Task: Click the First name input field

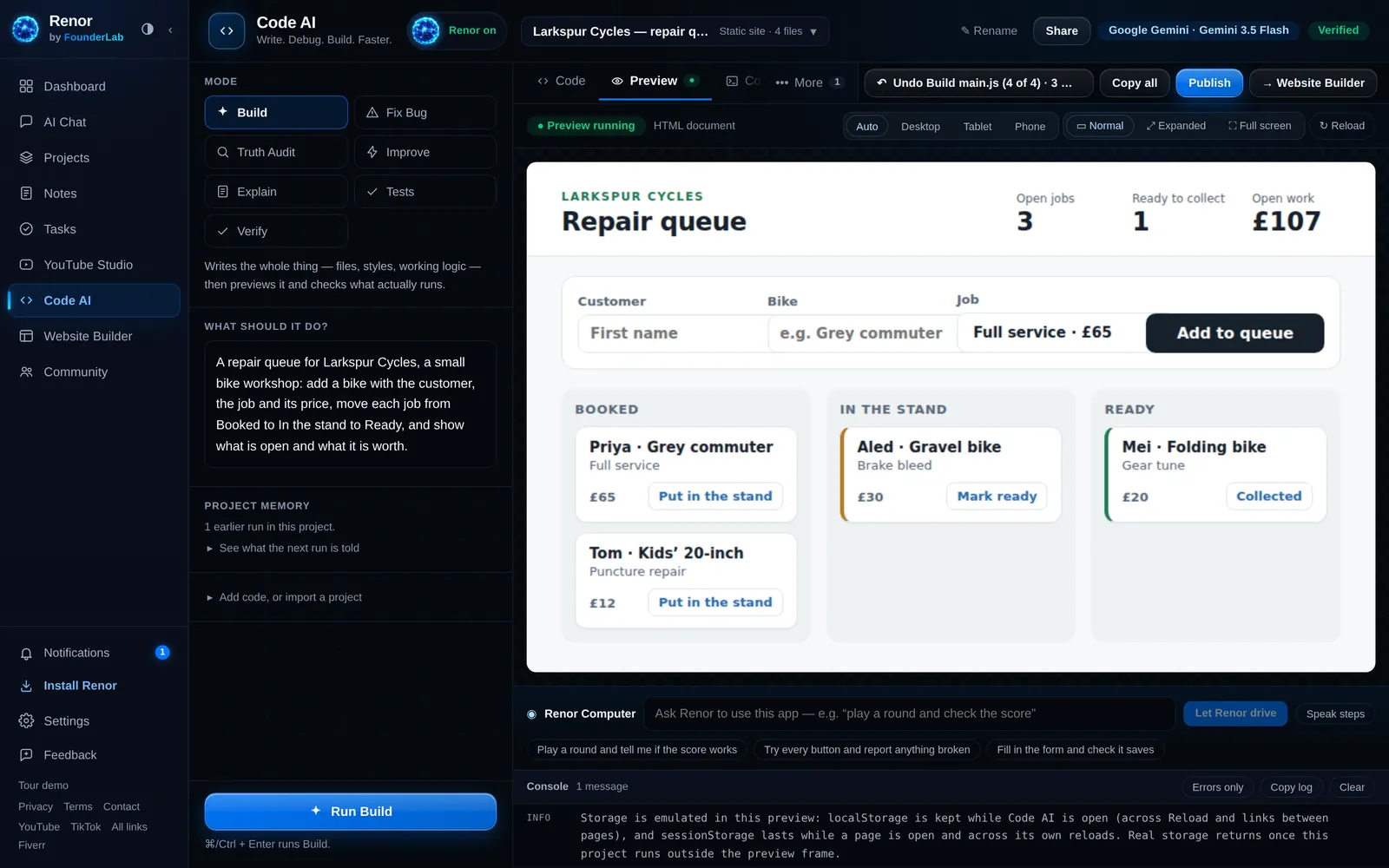Action: click(x=673, y=333)
